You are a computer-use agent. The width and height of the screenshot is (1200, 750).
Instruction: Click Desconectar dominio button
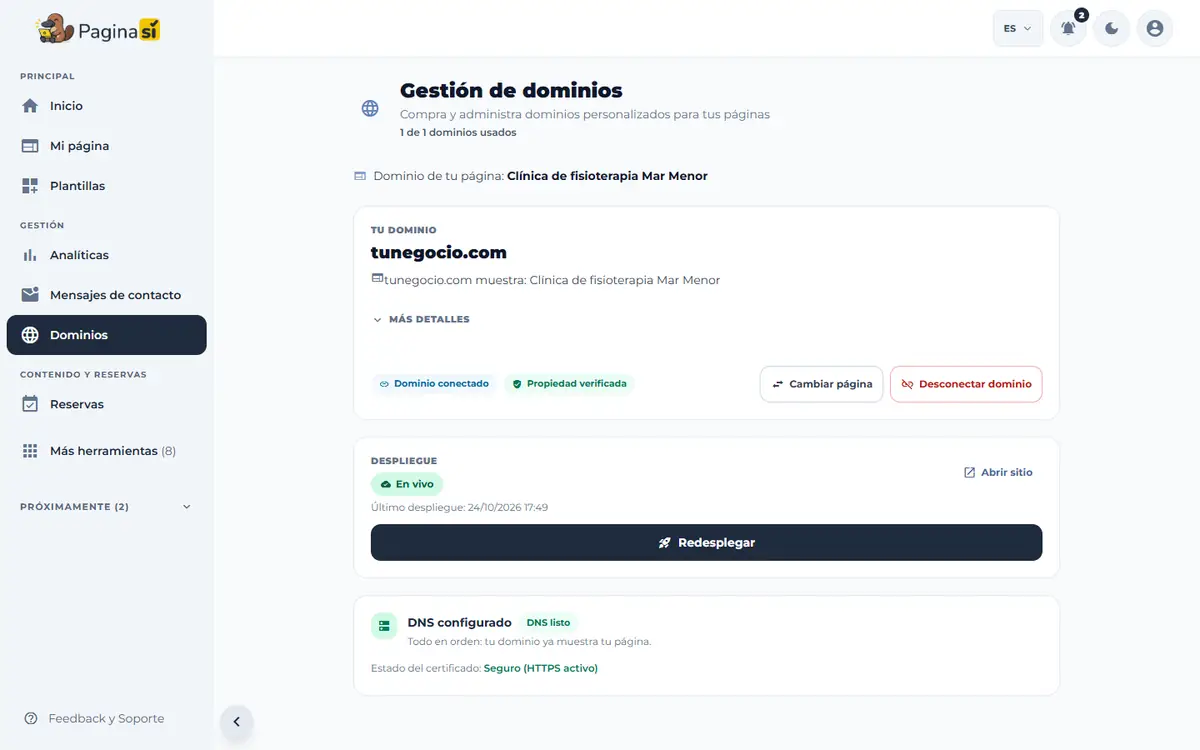pyautogui.click(x=966, y=384)
